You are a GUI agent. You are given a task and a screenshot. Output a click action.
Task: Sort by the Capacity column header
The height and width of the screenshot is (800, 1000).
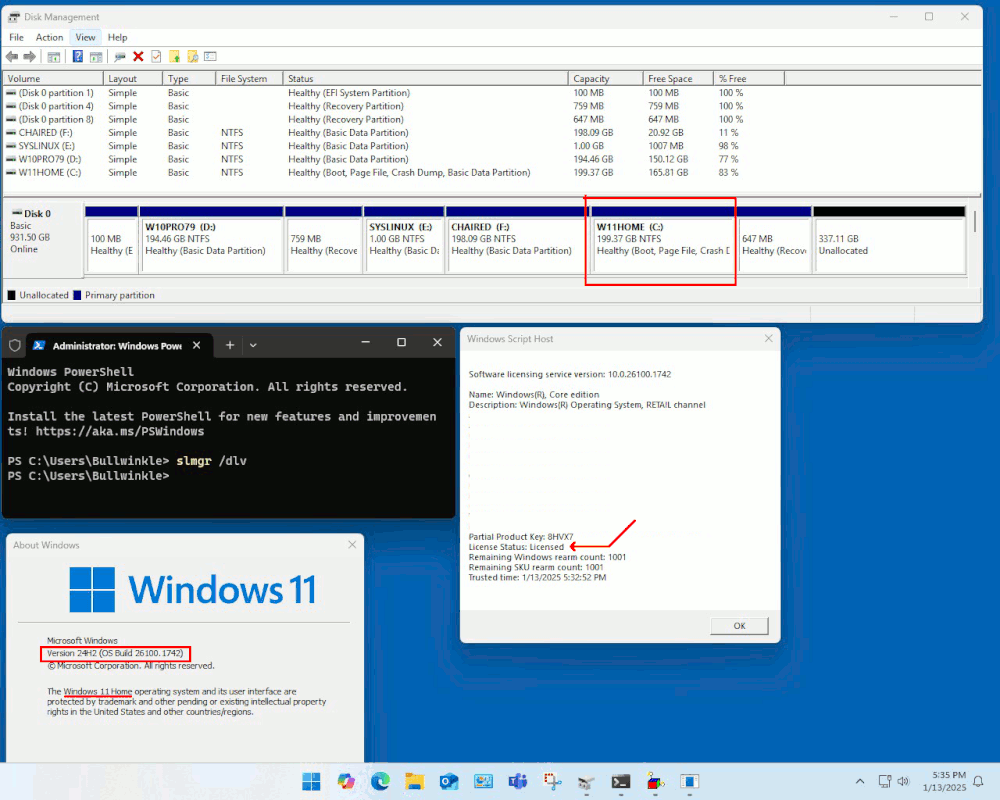pos(605,78)
